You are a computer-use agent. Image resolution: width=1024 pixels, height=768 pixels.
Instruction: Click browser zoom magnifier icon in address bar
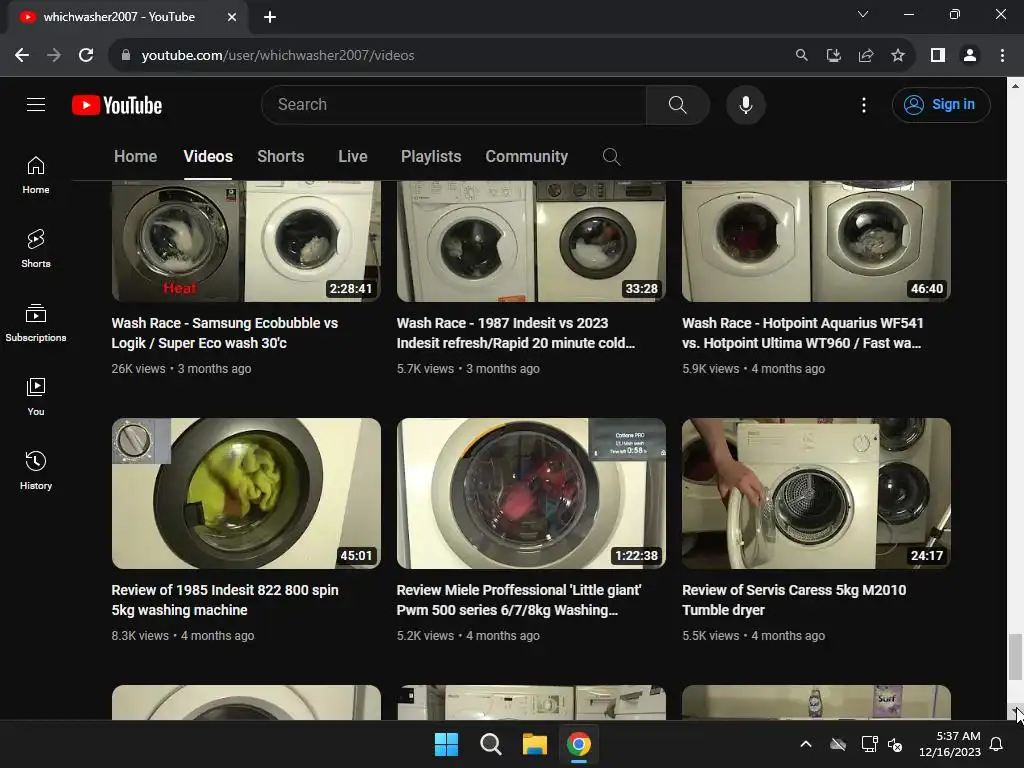(801, 56)
